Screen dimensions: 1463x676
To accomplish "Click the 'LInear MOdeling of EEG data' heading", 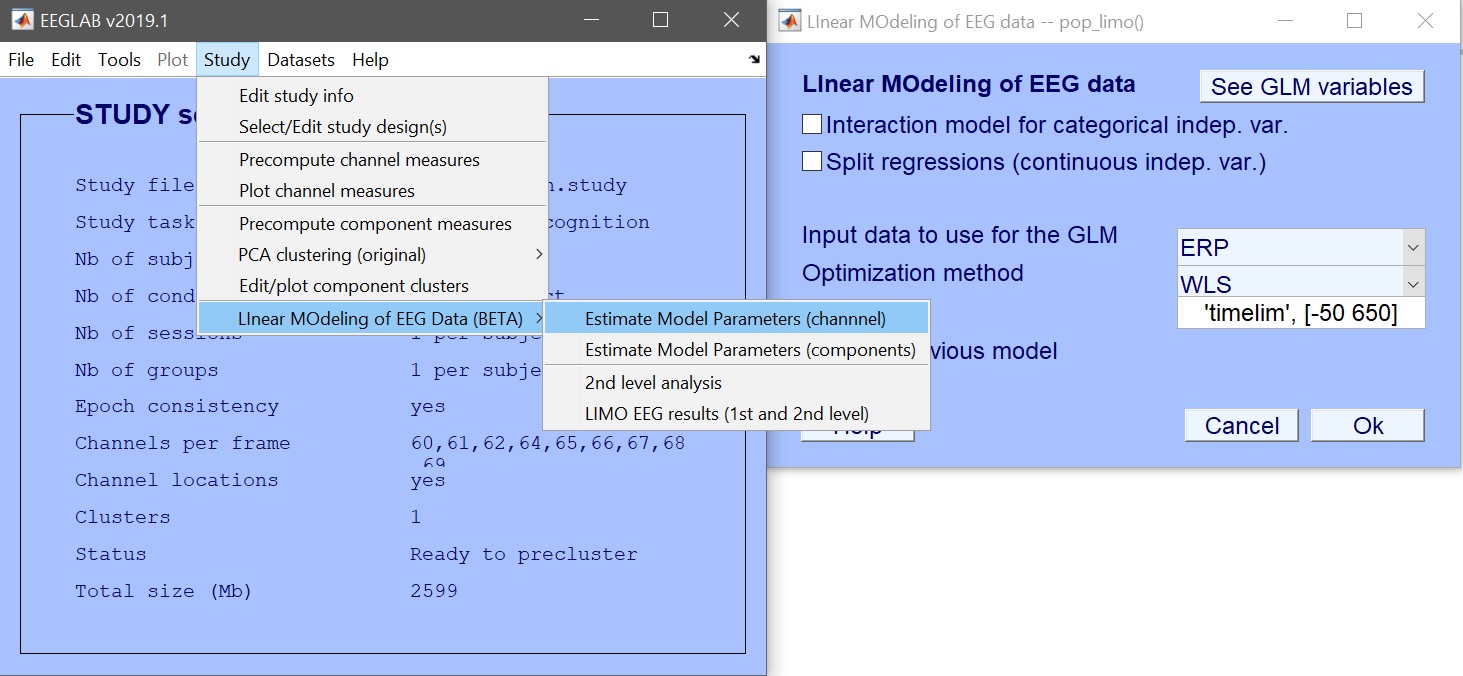I will [969, 85].
